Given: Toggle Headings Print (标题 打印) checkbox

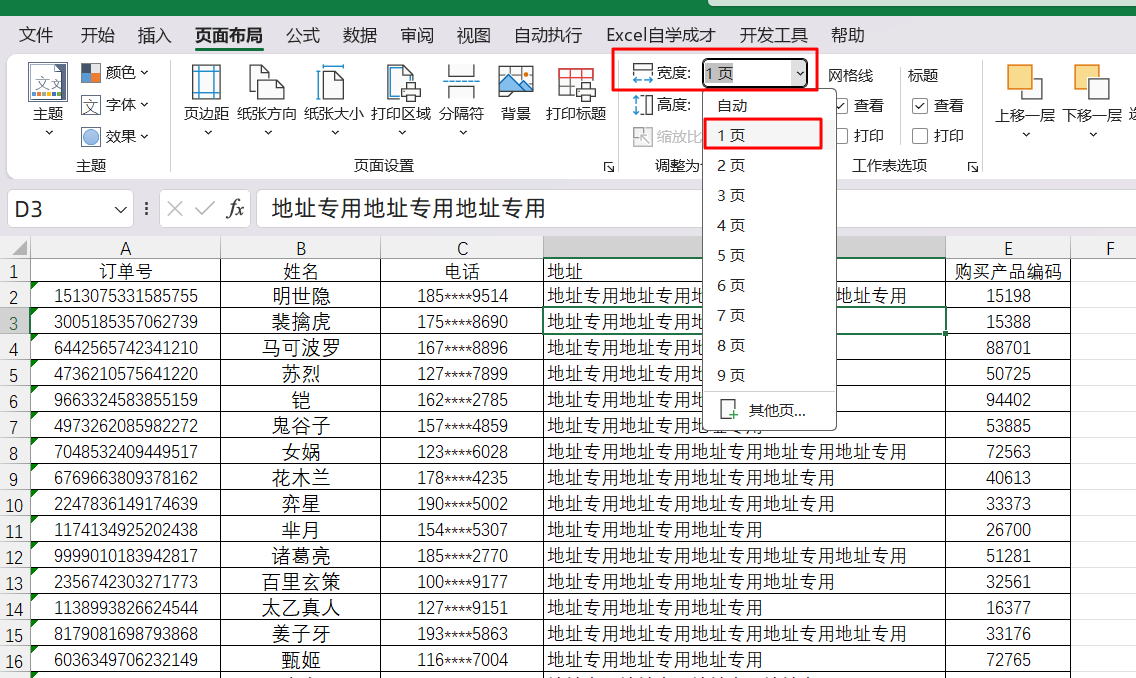Looking at the screenshot, I should coord(919,135).
